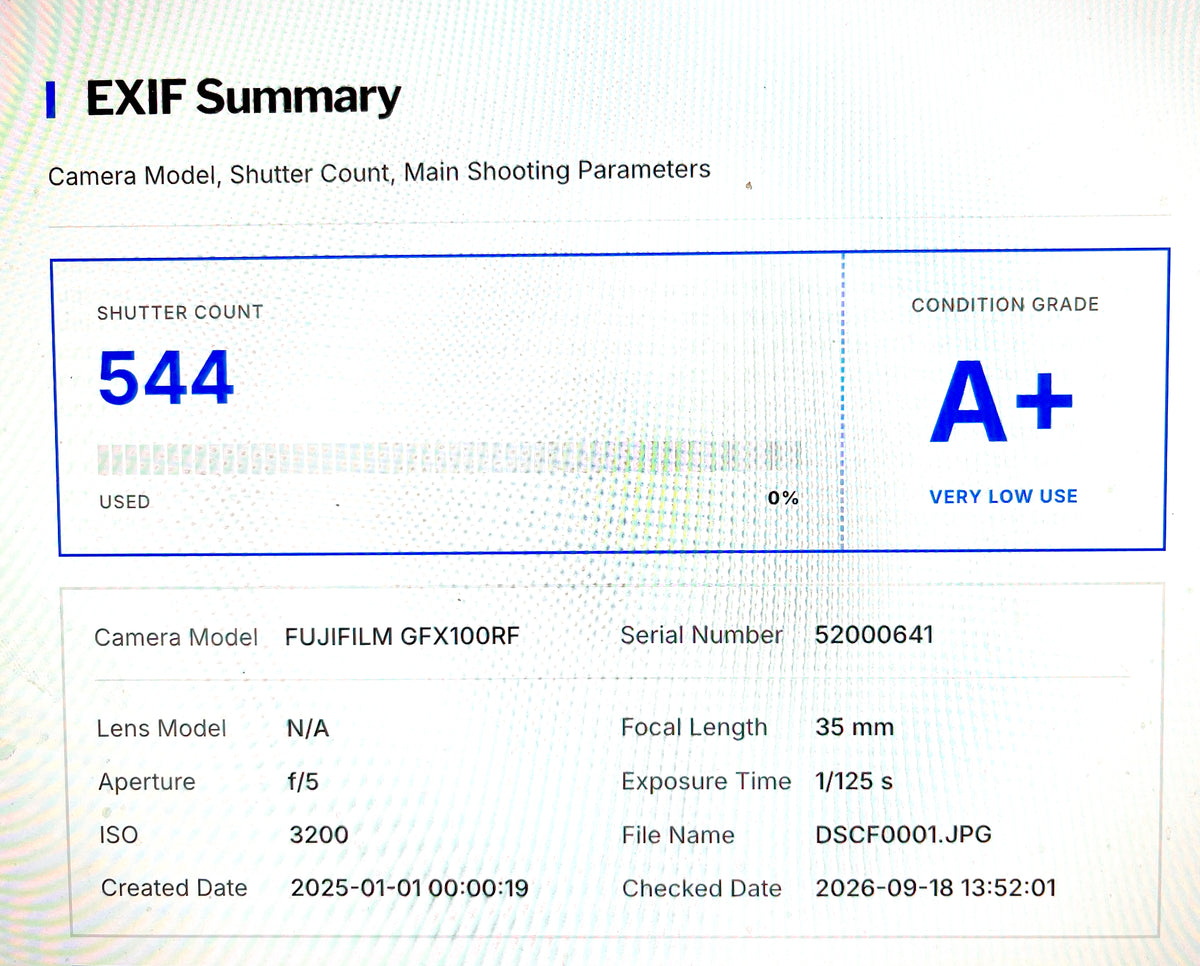Click the ISO label
The height and width of the screenshot is (966, 1200).
pyautogui.click(x=119, y=834)
